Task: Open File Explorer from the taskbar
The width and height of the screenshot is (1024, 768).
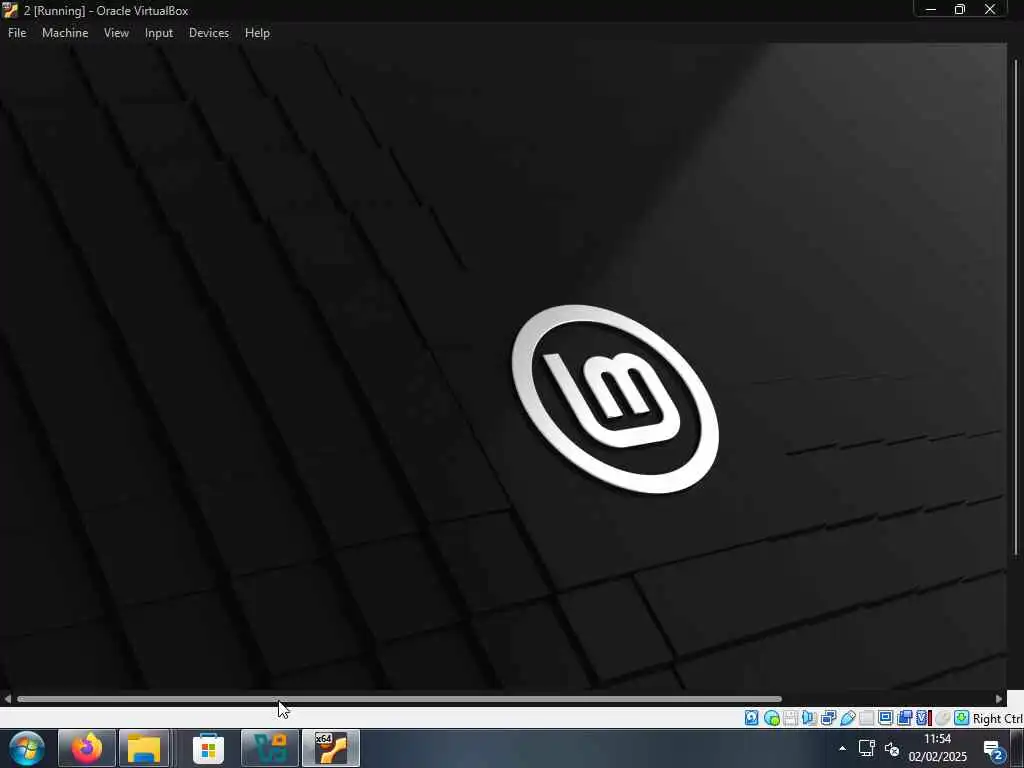Action: click(x=144, y=748)
